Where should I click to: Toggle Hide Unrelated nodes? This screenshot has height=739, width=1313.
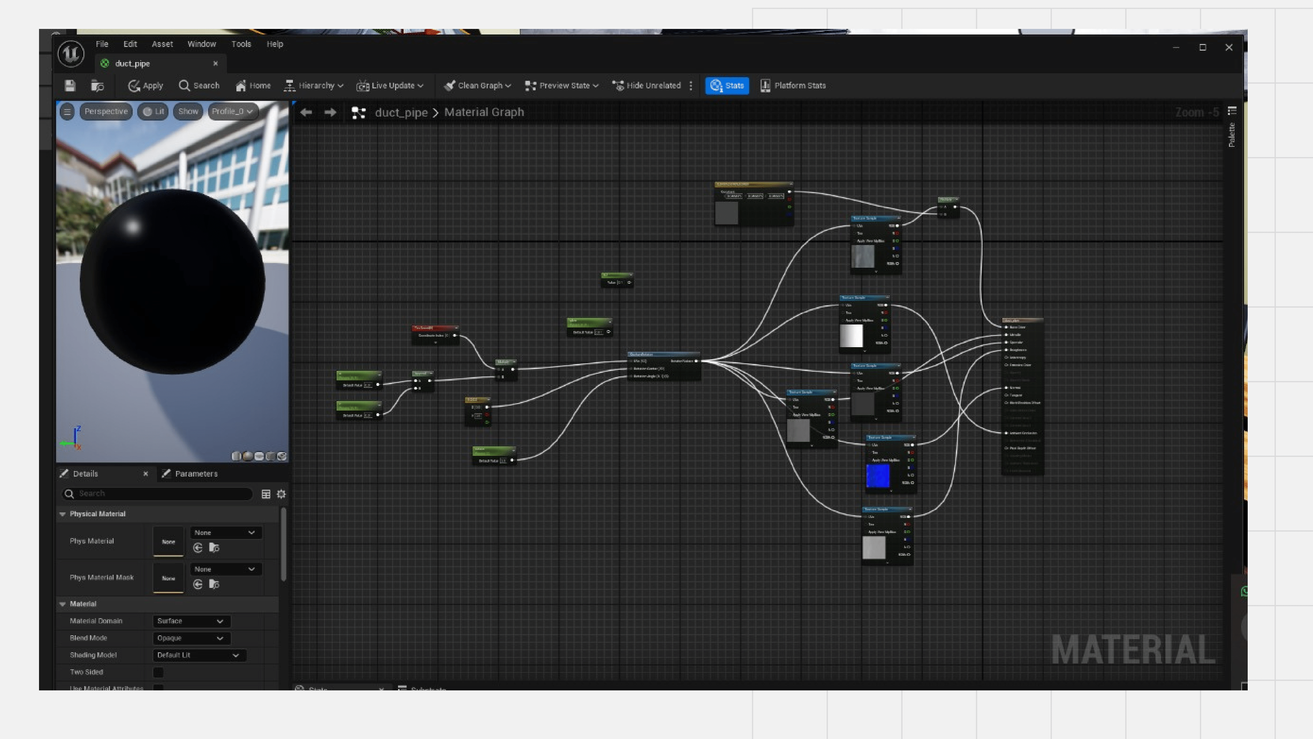646,86
